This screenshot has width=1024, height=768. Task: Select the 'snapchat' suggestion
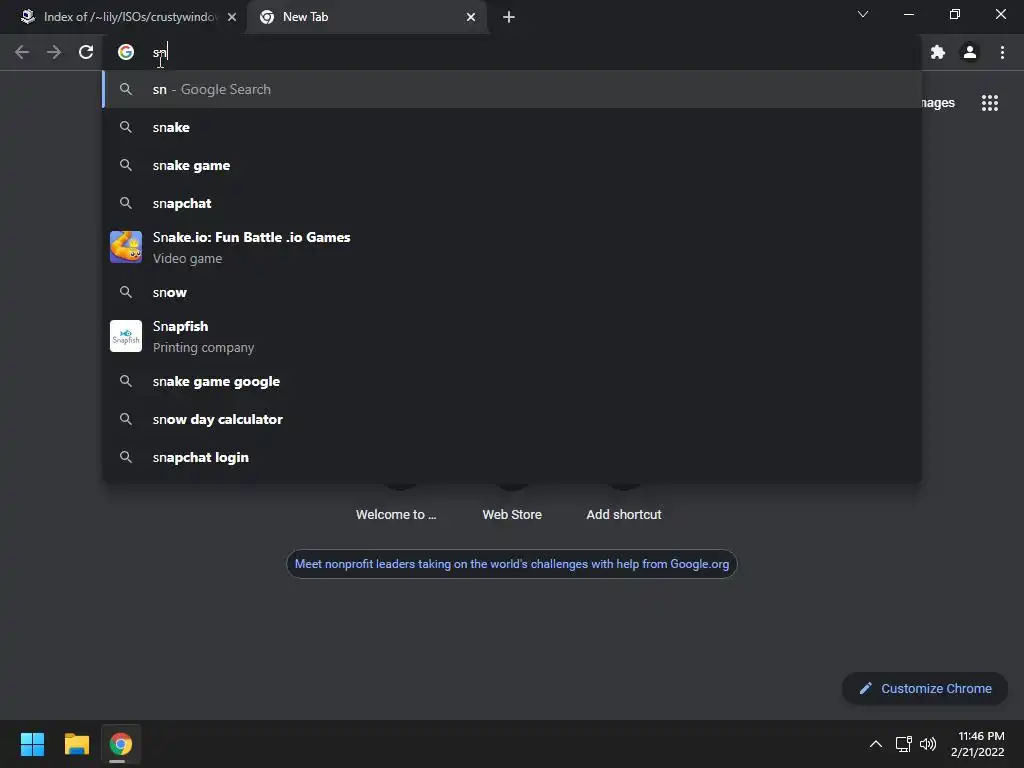pyautogui.click(x=512, y=203)
